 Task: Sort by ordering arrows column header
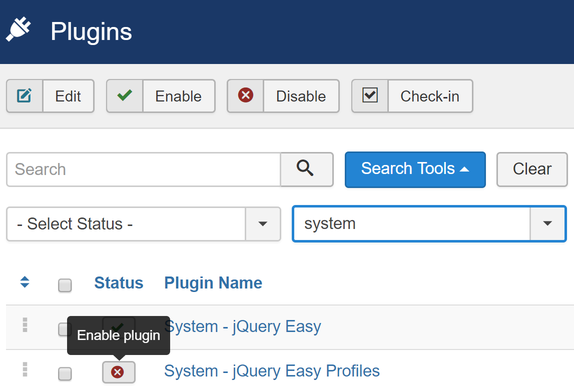coord(25,282)
